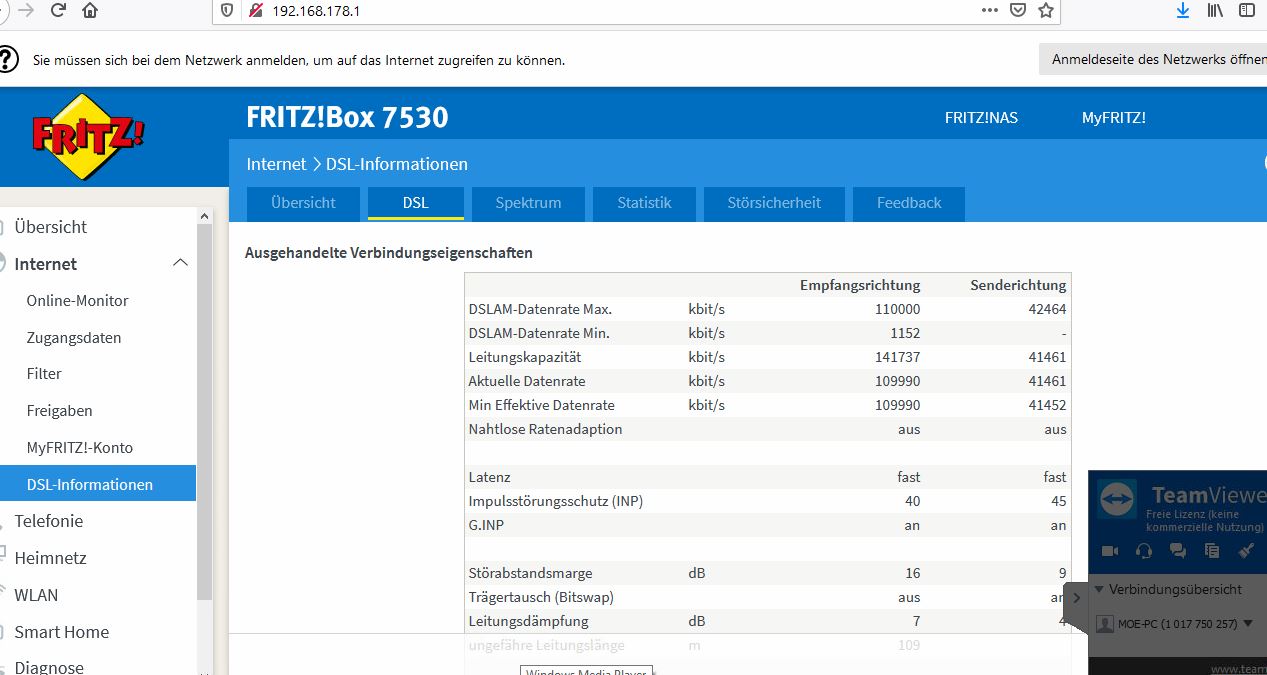1267x675 pixels.
Task: Click the Aktuelle Datenrate row label
Action: (526, 381)
